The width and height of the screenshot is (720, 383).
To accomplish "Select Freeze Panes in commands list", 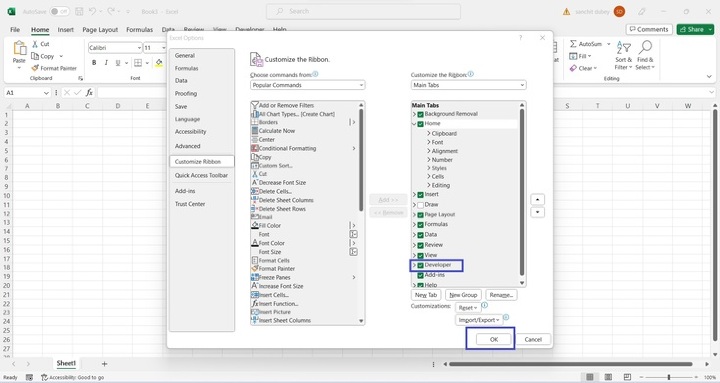I will [304, 277].
